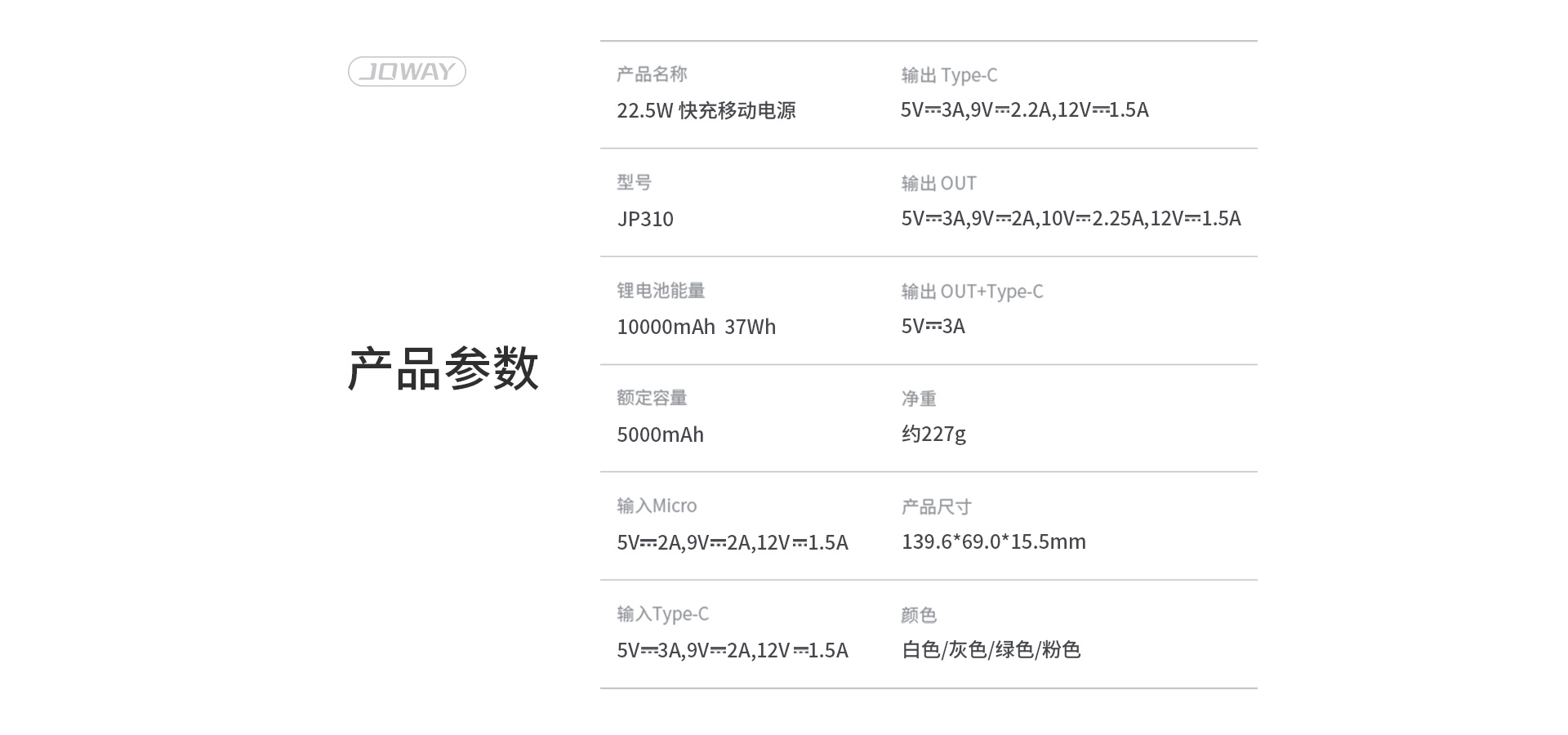This screenshot has height=735, width=1568.
Task: Click the 输出 Type-C label
Action: pyautogui.click(x=949, y=75)
